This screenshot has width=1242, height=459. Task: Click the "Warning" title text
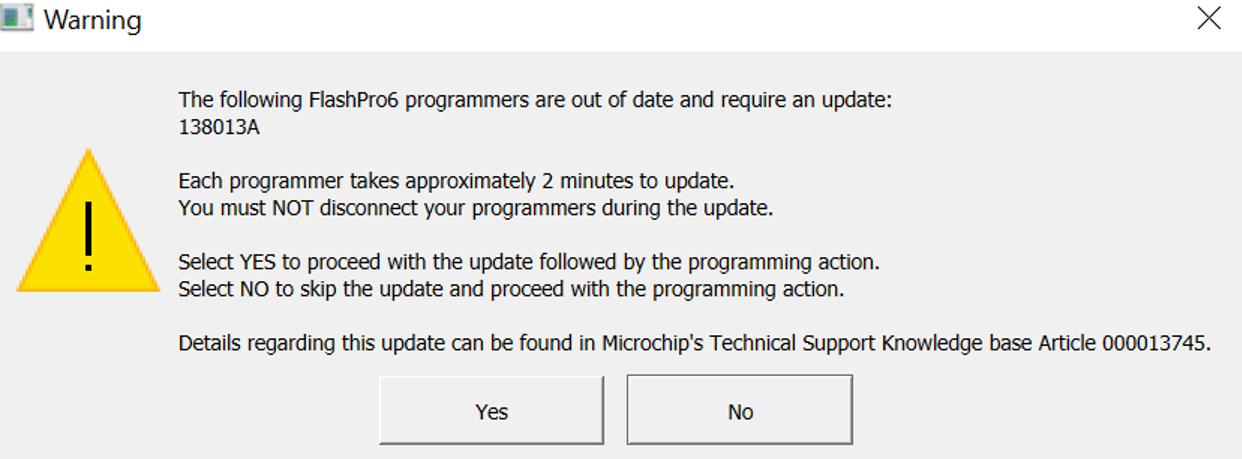93,20
